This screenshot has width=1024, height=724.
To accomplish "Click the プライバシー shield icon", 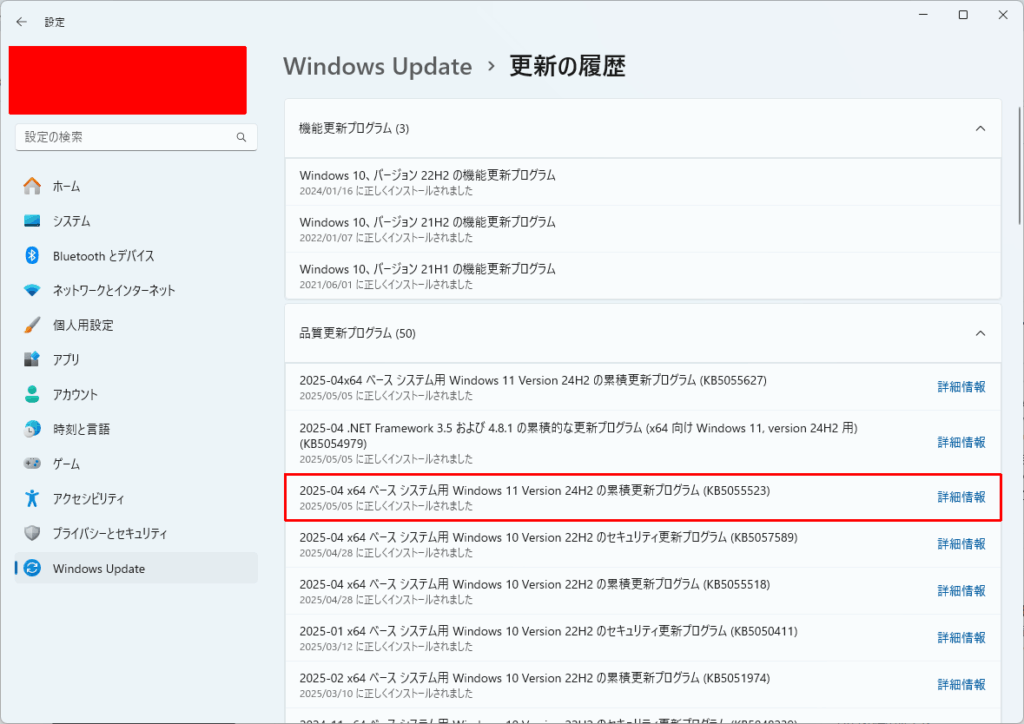I will (x=32, y=533).
